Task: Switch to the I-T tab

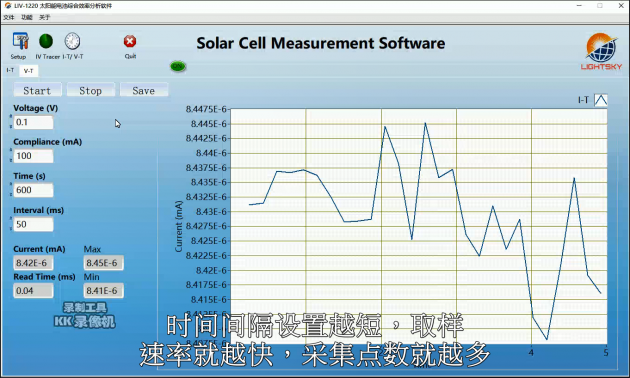Action: [10, 70]
